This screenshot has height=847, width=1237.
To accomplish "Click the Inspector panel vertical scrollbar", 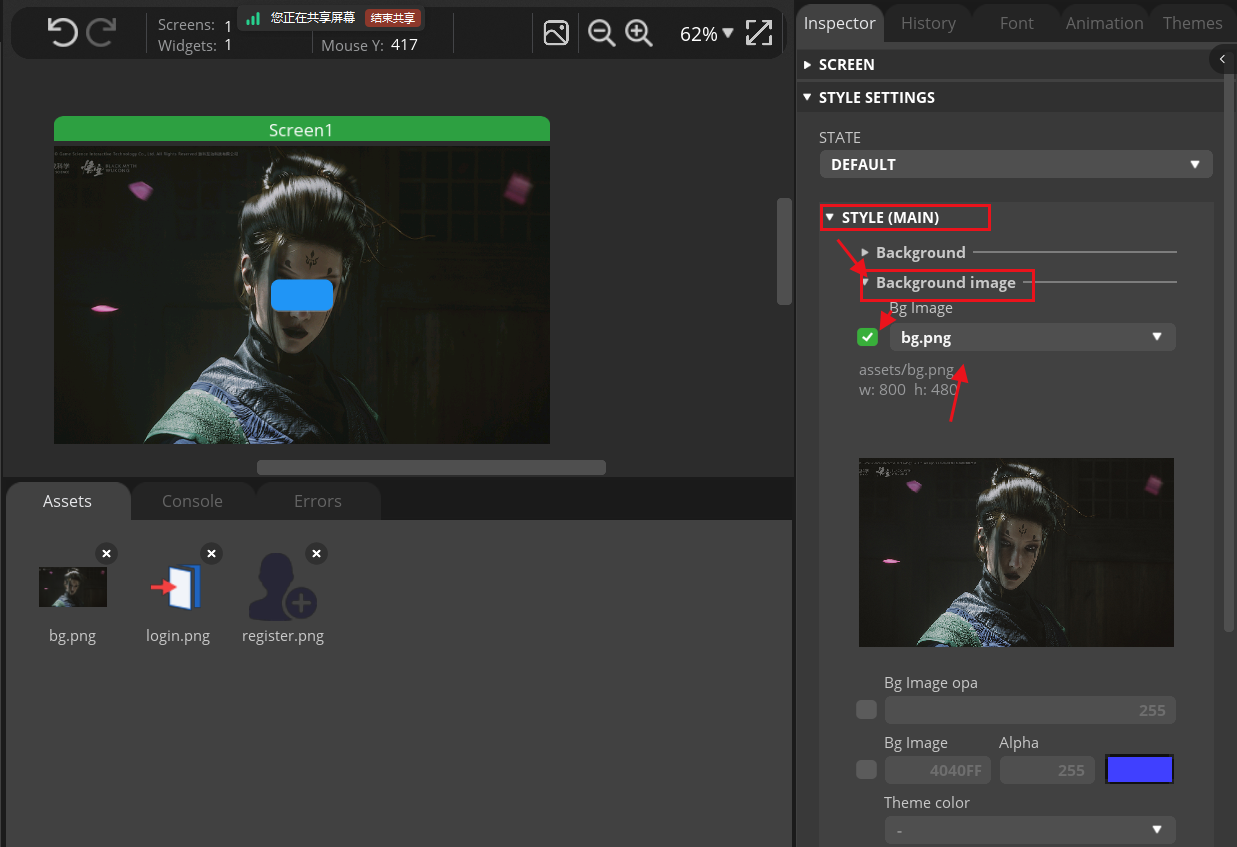I will pos(1229,340).
